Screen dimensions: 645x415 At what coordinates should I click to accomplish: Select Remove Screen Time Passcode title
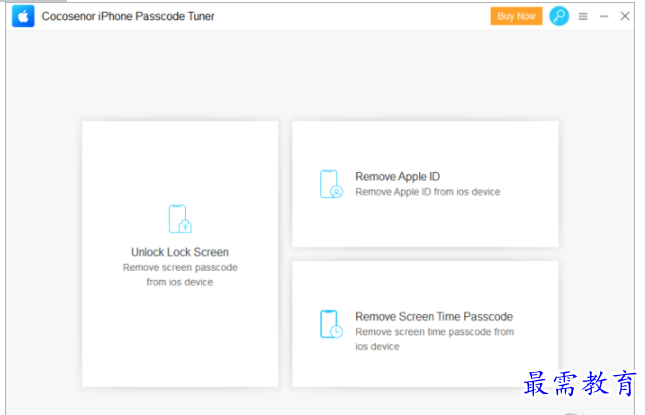(434, 316)
